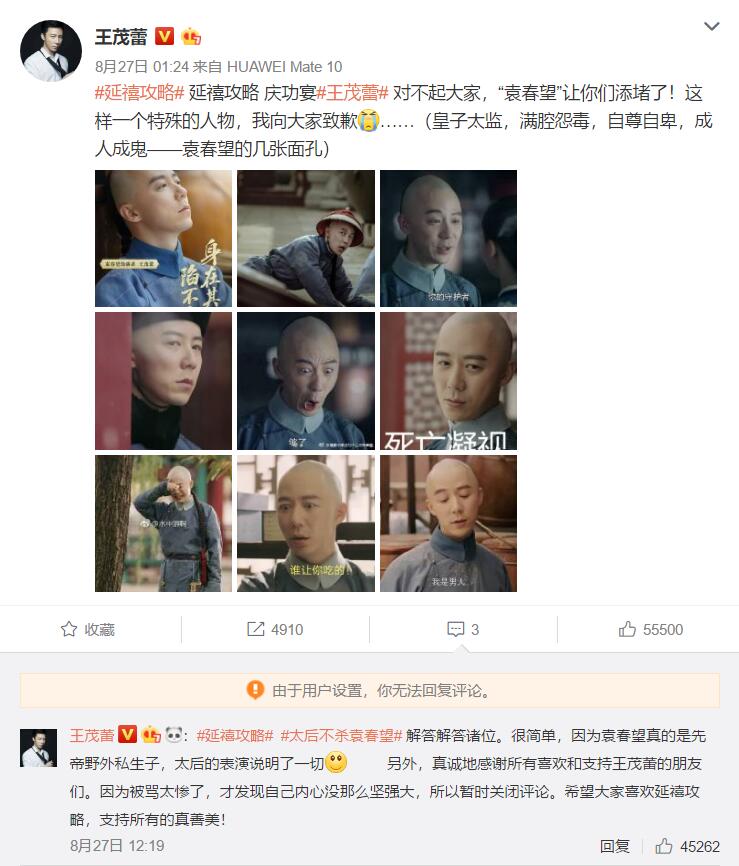Image resolution: width=739 pixels, height=866 pixels.
Task: Like the post with thumbs-up 55500
Action: click(x=627, y=629)
